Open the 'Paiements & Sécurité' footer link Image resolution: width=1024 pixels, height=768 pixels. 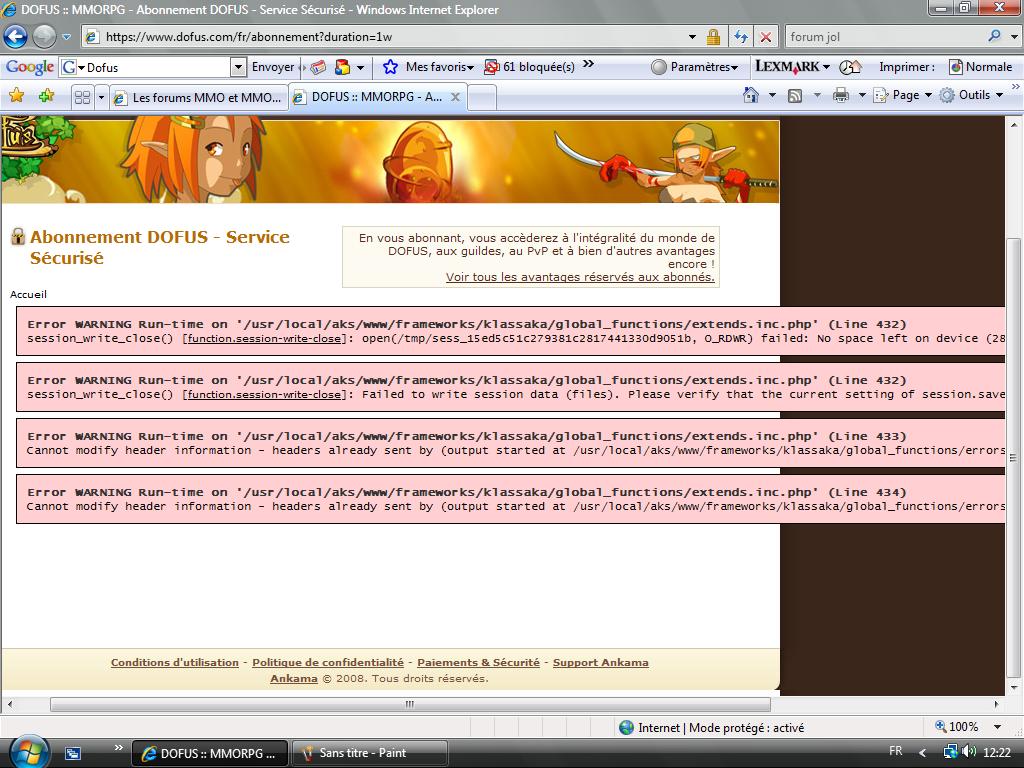point(479,662)
